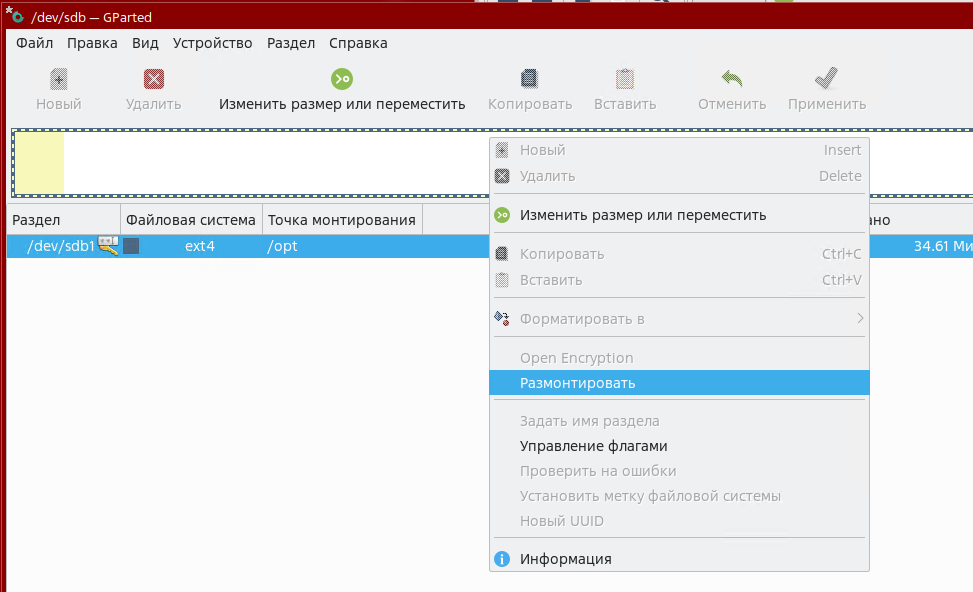Open the Раздел menu
The image size is (973, 592).
click(x=291, y=43)
